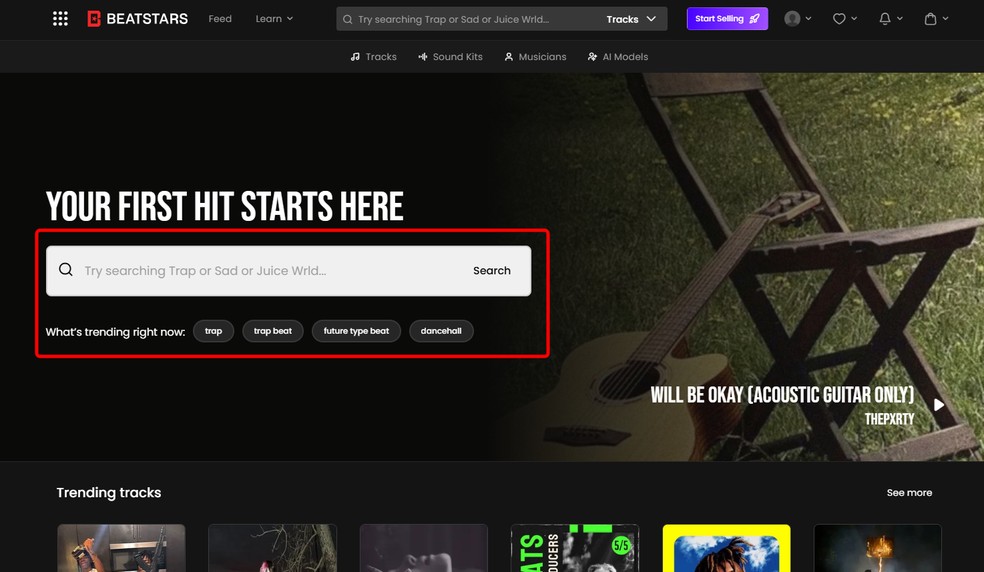Select the 'future type beat' trending tag

pyautogui.click(x=356, y=331)
